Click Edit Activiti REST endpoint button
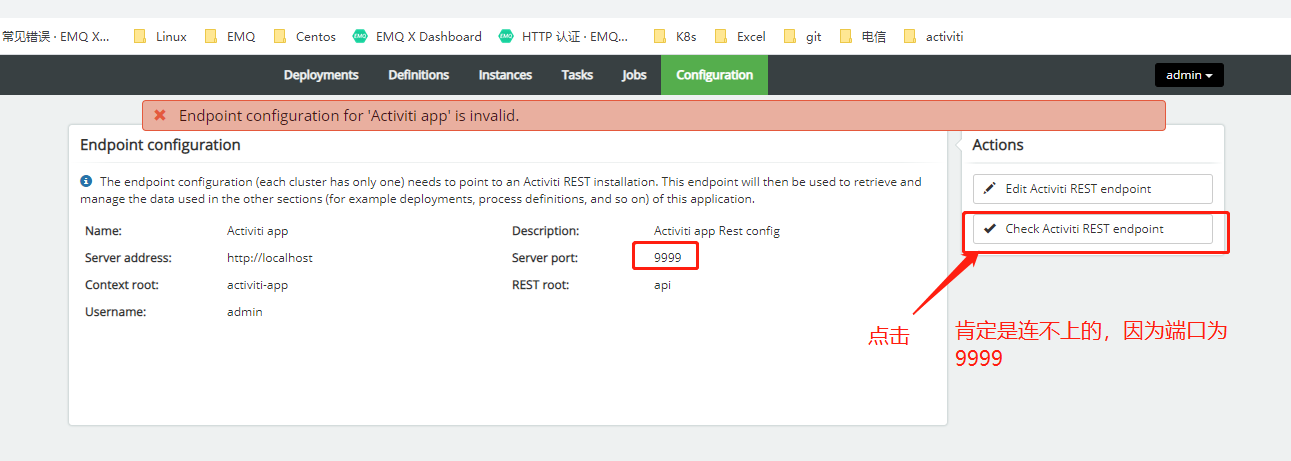 pyautogui.click(x=1092, y=189)
